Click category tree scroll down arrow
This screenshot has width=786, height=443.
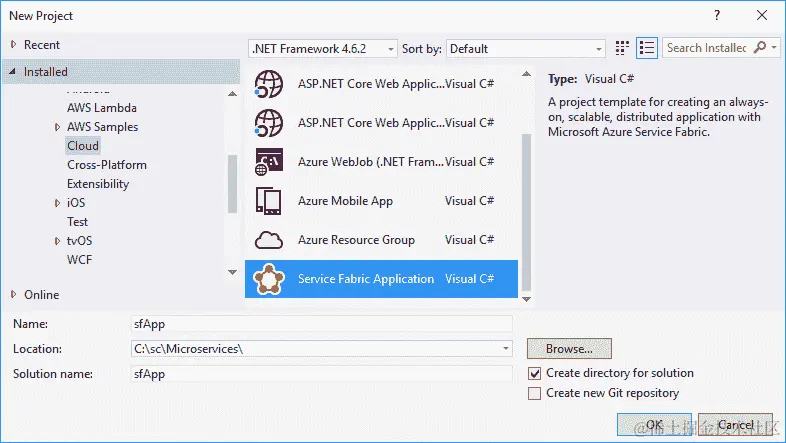pyautogui.click(x=232, y=272)
